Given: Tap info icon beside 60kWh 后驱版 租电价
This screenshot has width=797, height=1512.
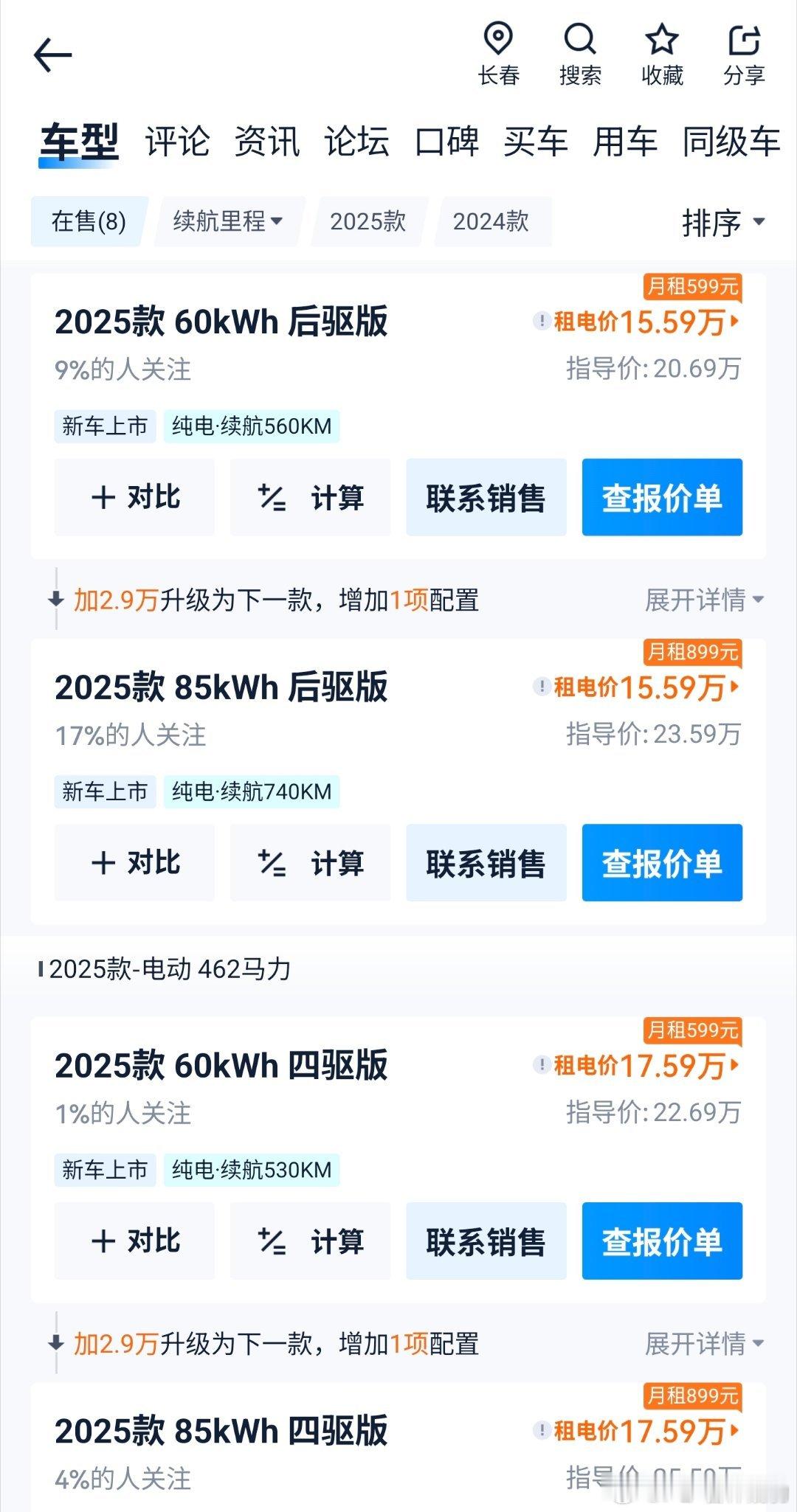Looking at the screenshot, I should (542, 322).
